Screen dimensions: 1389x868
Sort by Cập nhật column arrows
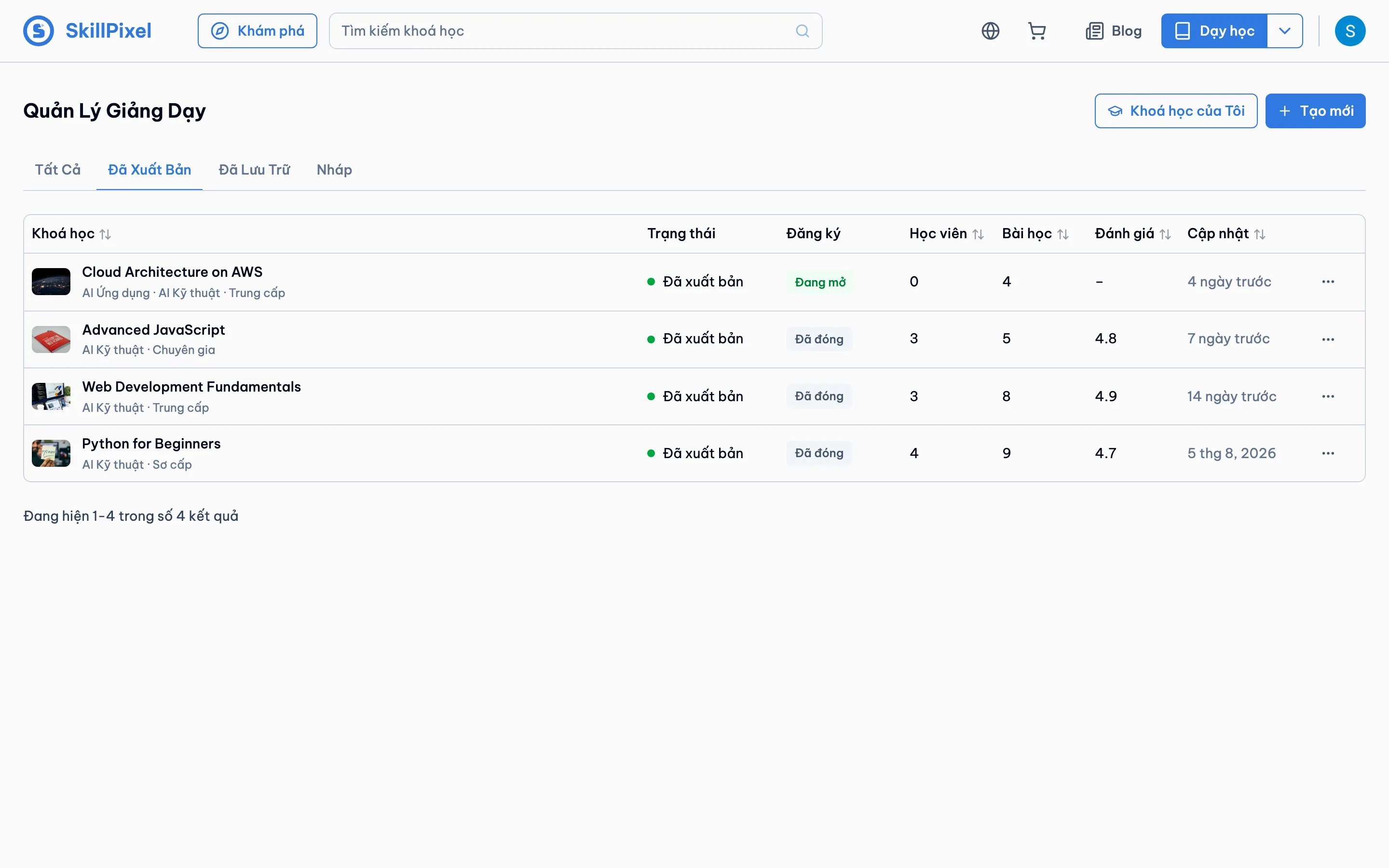coord(1260,234)
